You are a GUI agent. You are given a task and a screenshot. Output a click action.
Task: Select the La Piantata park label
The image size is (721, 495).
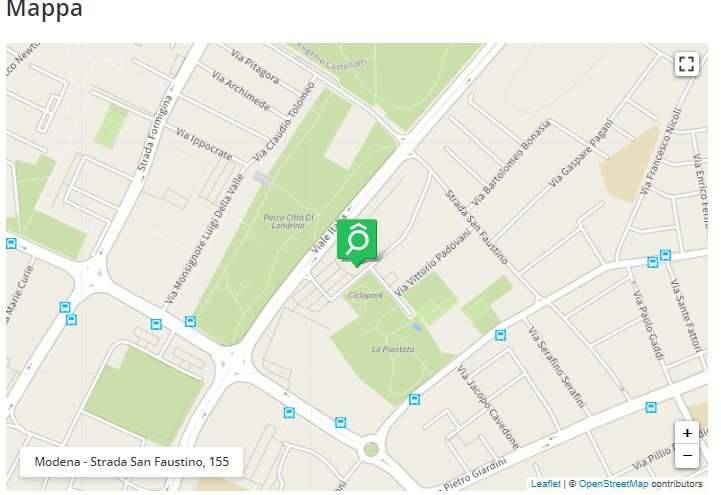tap(393, 349)
